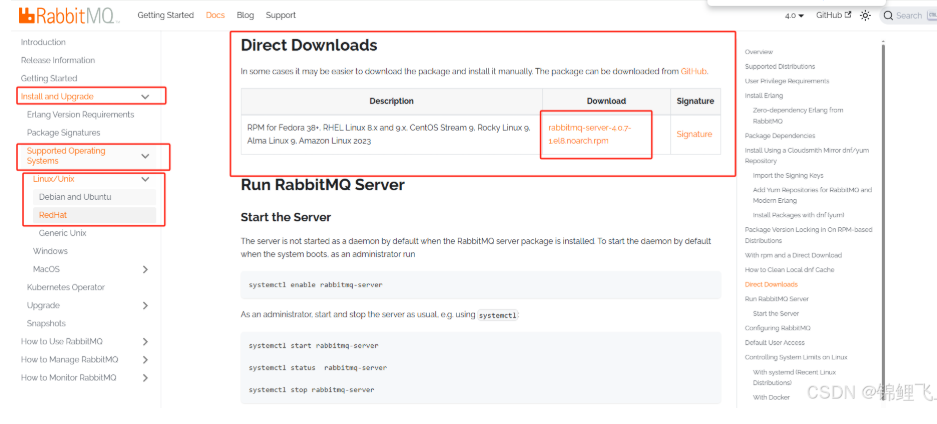Click the Start the Server heading
Screen dimensions: 937x424
[x=286, y=217]
